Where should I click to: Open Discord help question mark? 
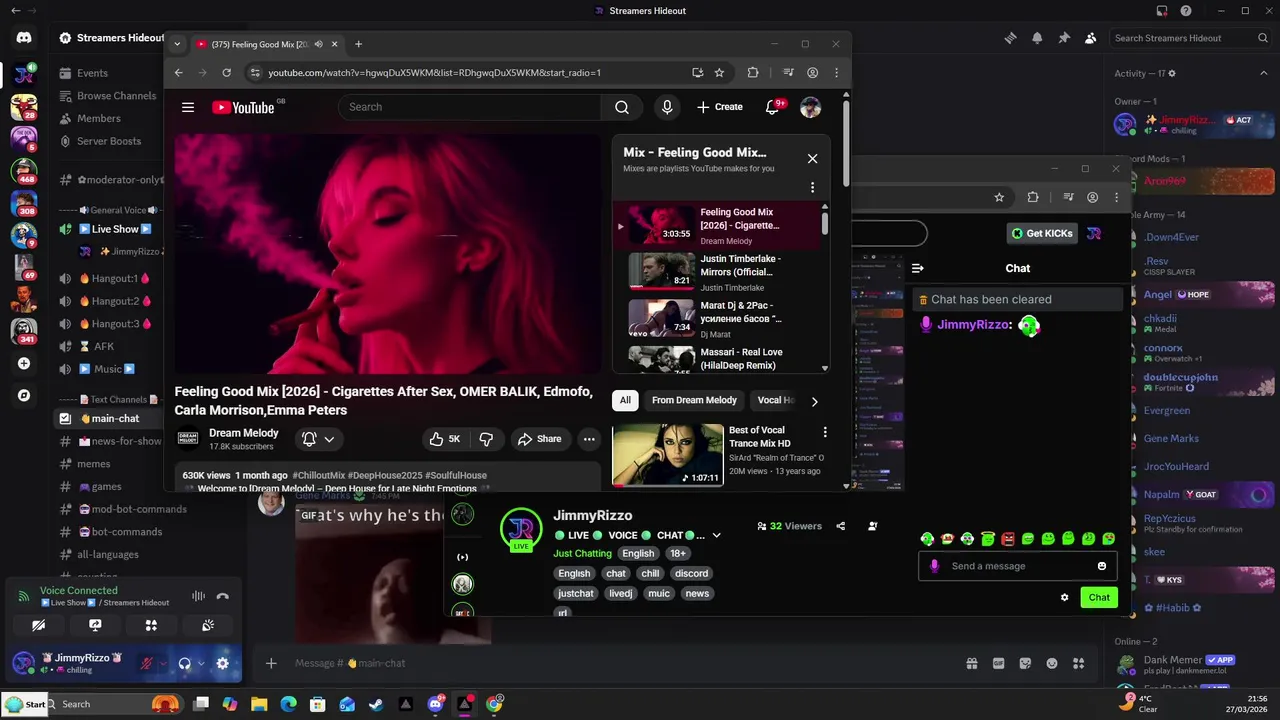click(x=1186, y=11)
